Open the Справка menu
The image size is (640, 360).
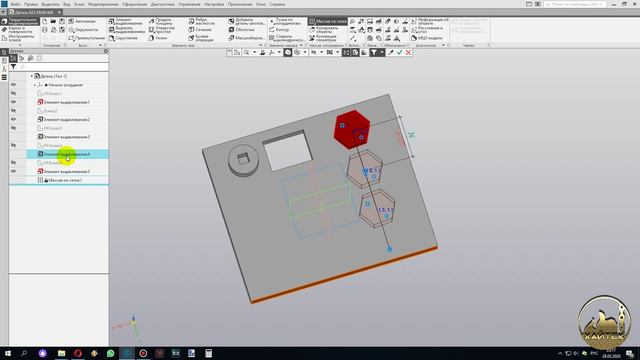(x=277, y=4)
